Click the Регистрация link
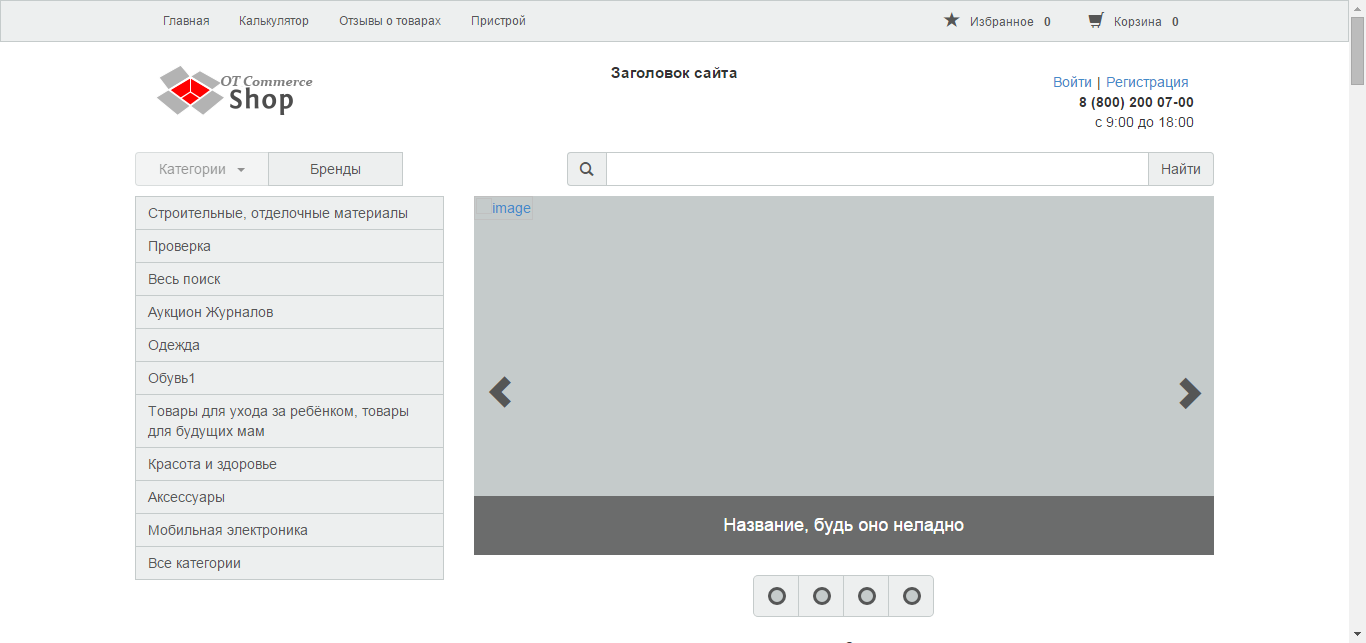This screenshot has height=643, width=1366. click(x=1147, y=82)
